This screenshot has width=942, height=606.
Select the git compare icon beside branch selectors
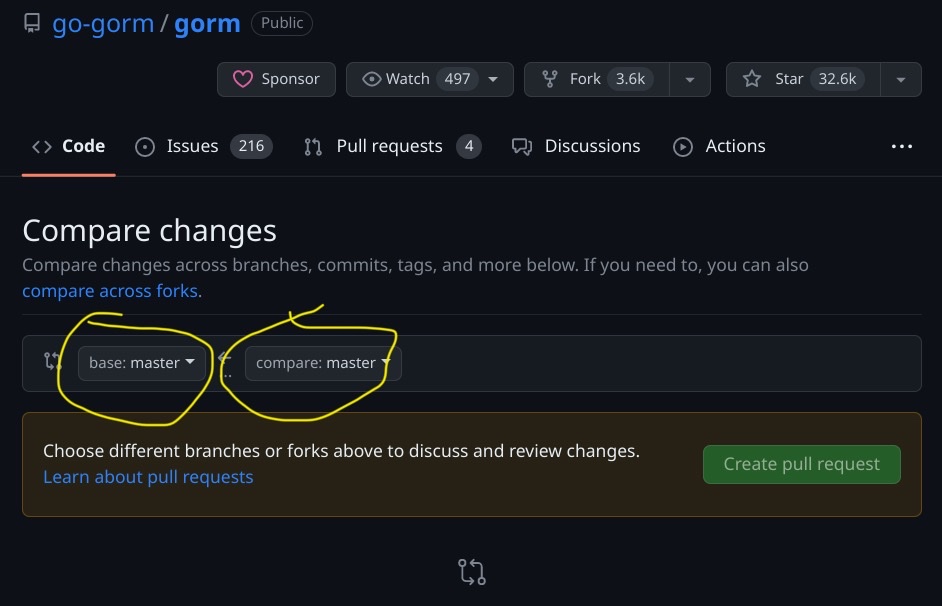point(52,361)
